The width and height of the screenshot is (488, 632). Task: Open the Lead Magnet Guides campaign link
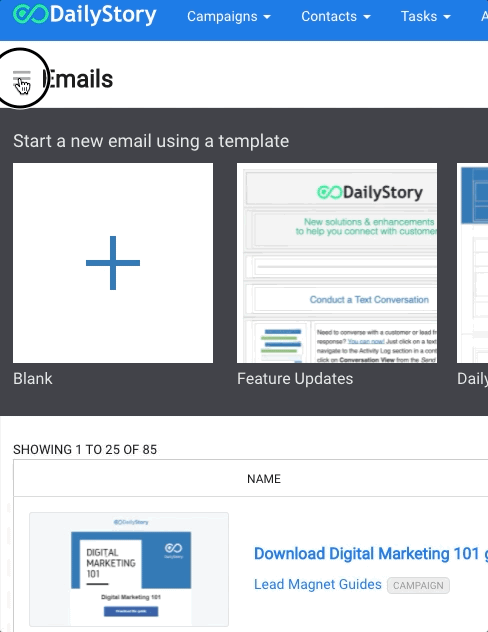click(318, 584)
